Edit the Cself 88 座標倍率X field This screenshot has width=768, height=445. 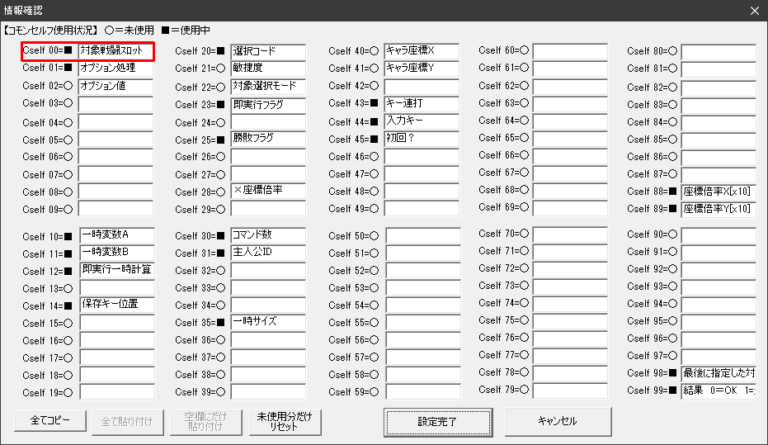[718, 191]
